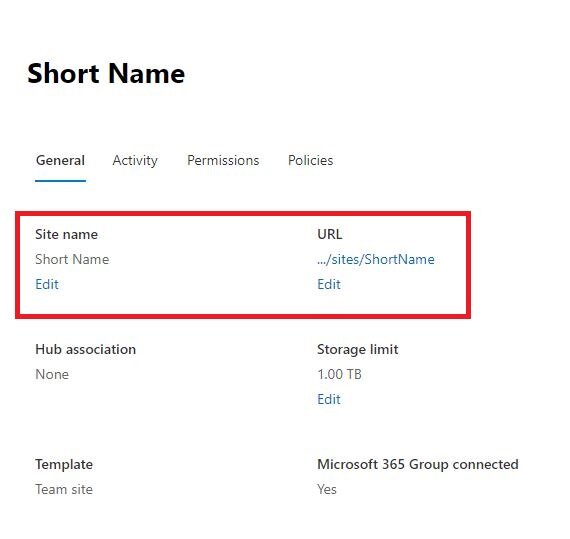Screen dimensions: 570x539
Task: Click the URL field label
Action: pyautogui.click(x=329, y=234)
